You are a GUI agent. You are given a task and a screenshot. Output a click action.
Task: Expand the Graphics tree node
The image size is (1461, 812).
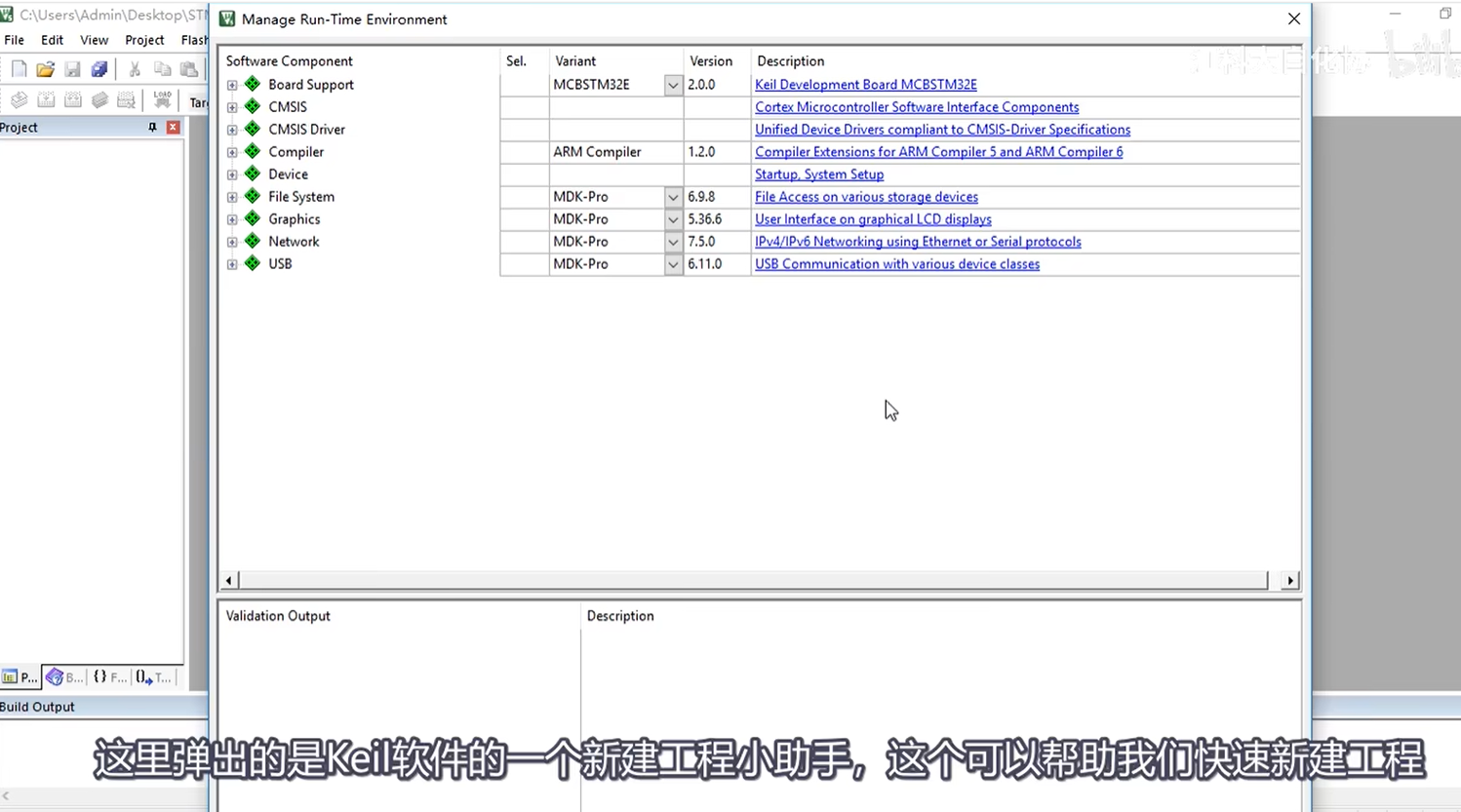(x=232, y=219)
